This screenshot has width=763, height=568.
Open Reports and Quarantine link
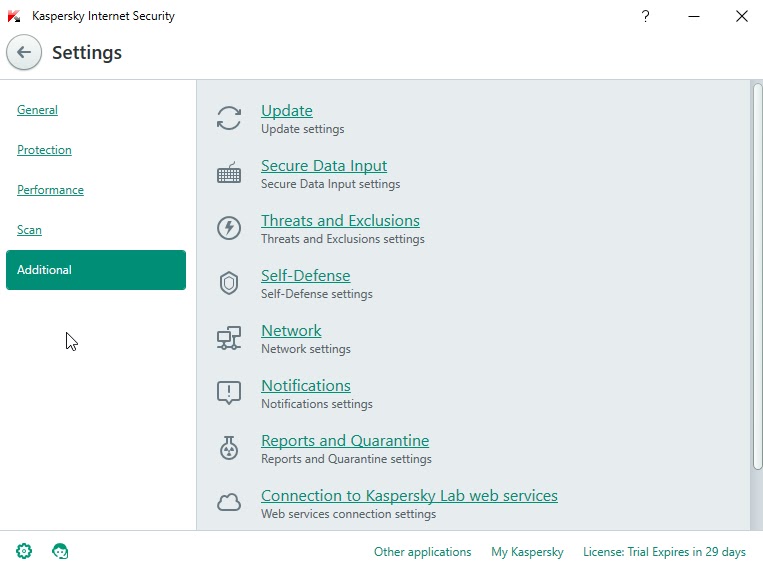coord(345,440)
